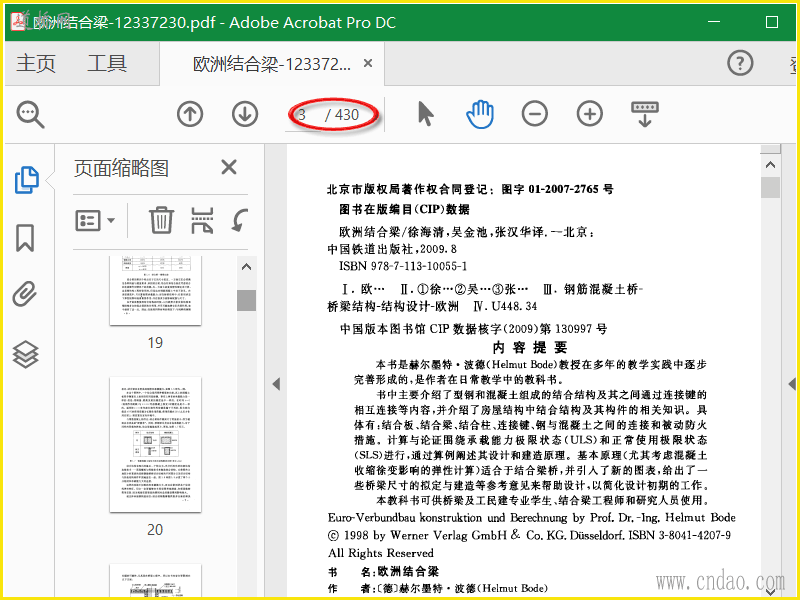Open the Help question mark icon
The height and width of the screenshot is (600, 800).
click(x=740, y=63)
